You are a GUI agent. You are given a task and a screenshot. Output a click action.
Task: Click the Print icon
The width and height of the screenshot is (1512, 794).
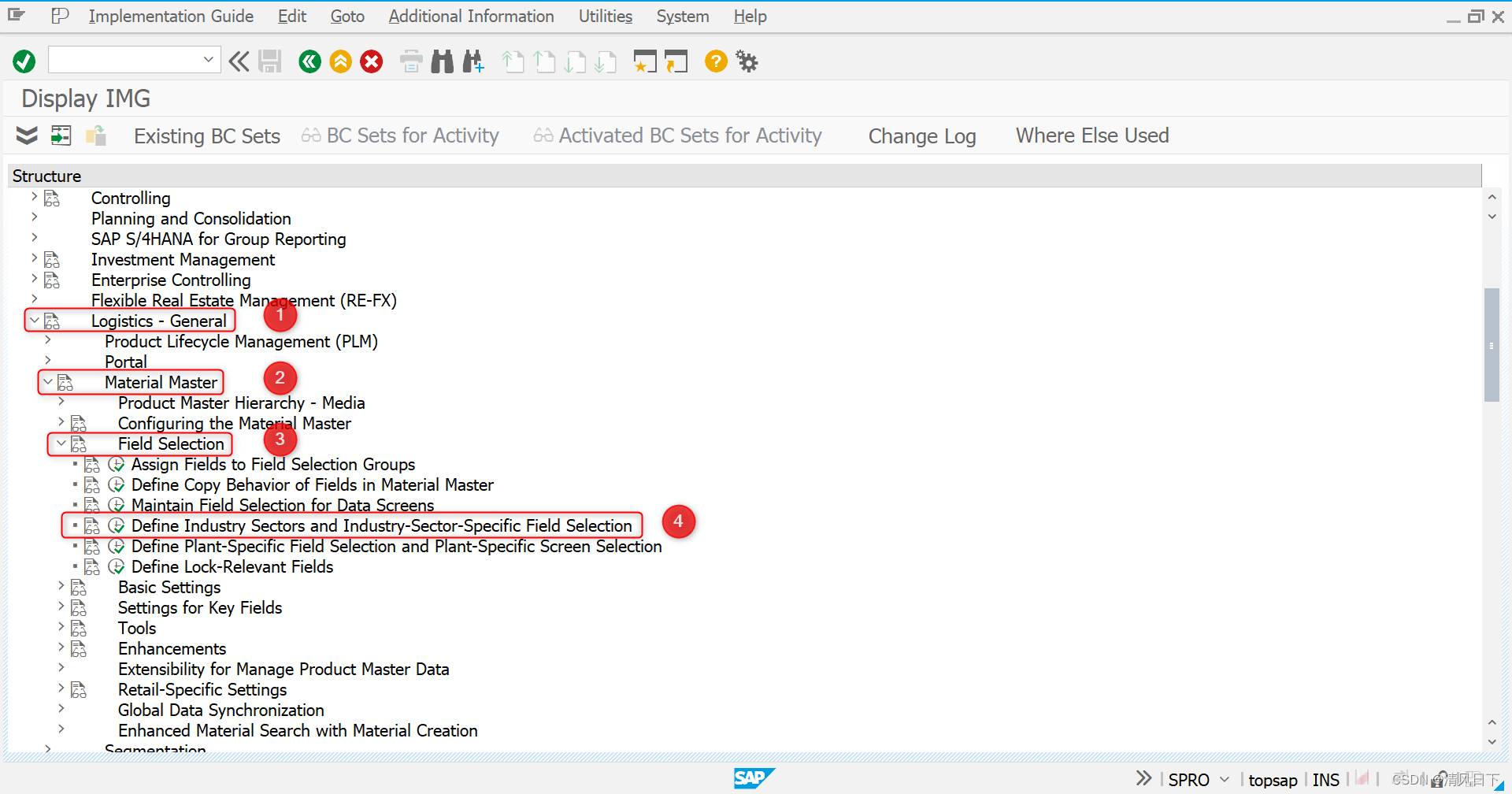(x=411, y=61)
